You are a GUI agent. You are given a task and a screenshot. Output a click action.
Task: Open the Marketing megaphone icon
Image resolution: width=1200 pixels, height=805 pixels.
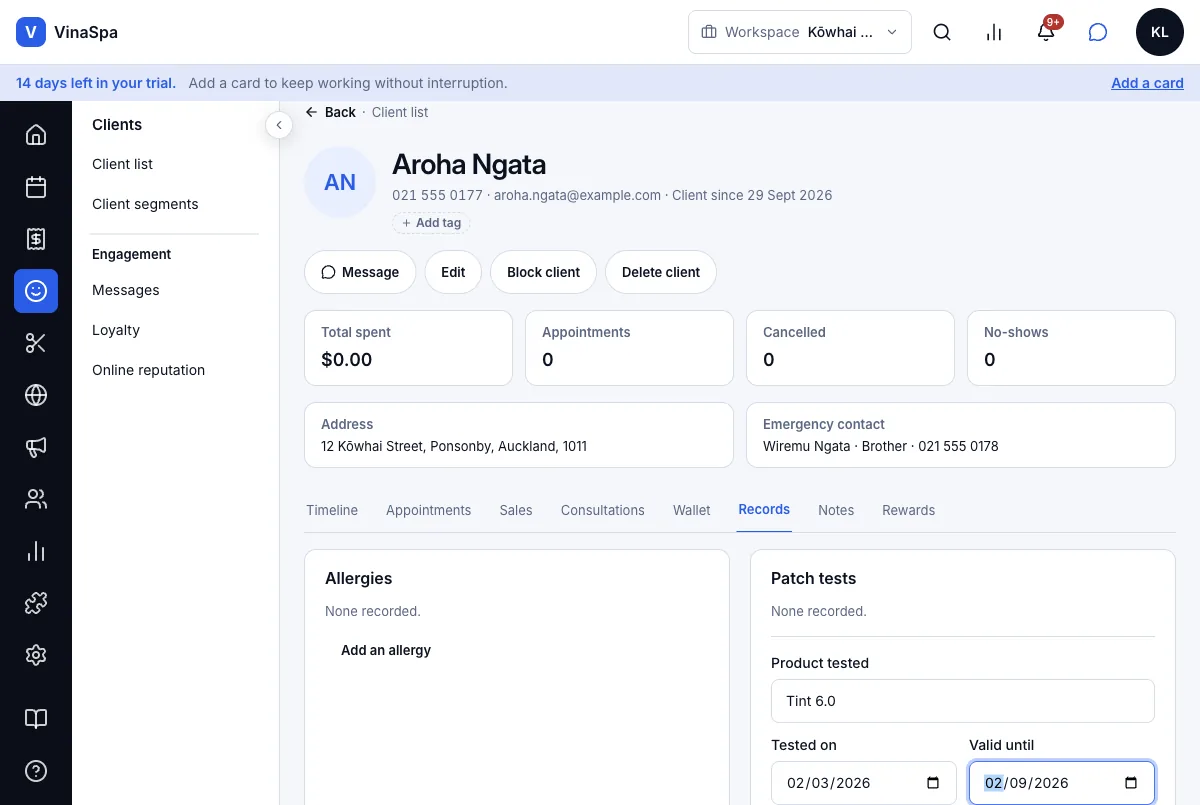pos(36,447)
